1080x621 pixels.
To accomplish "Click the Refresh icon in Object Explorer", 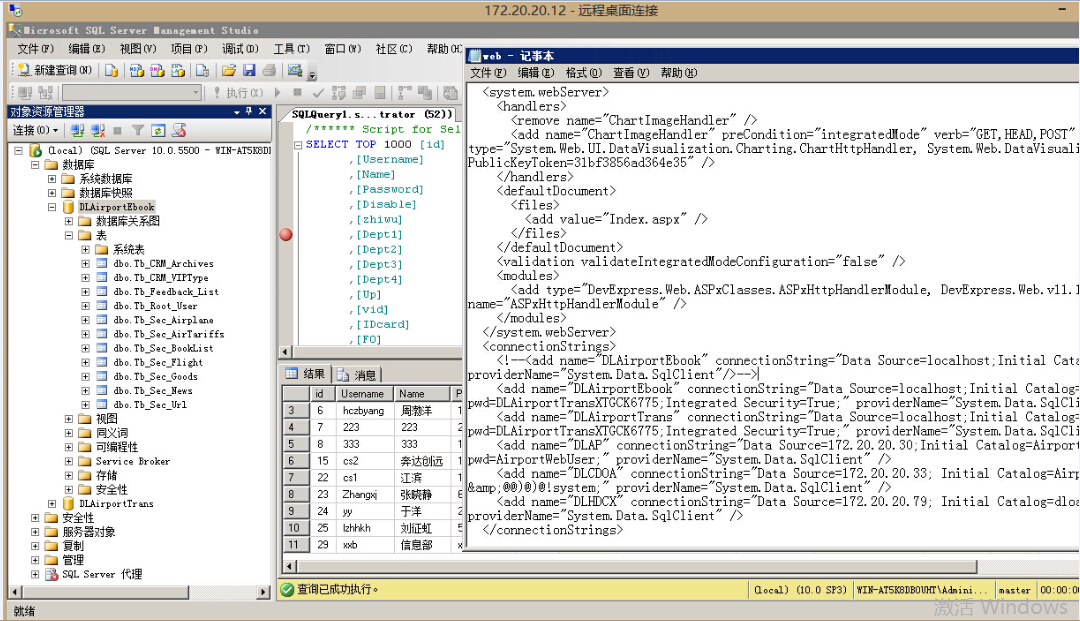I will coord(158,130).
